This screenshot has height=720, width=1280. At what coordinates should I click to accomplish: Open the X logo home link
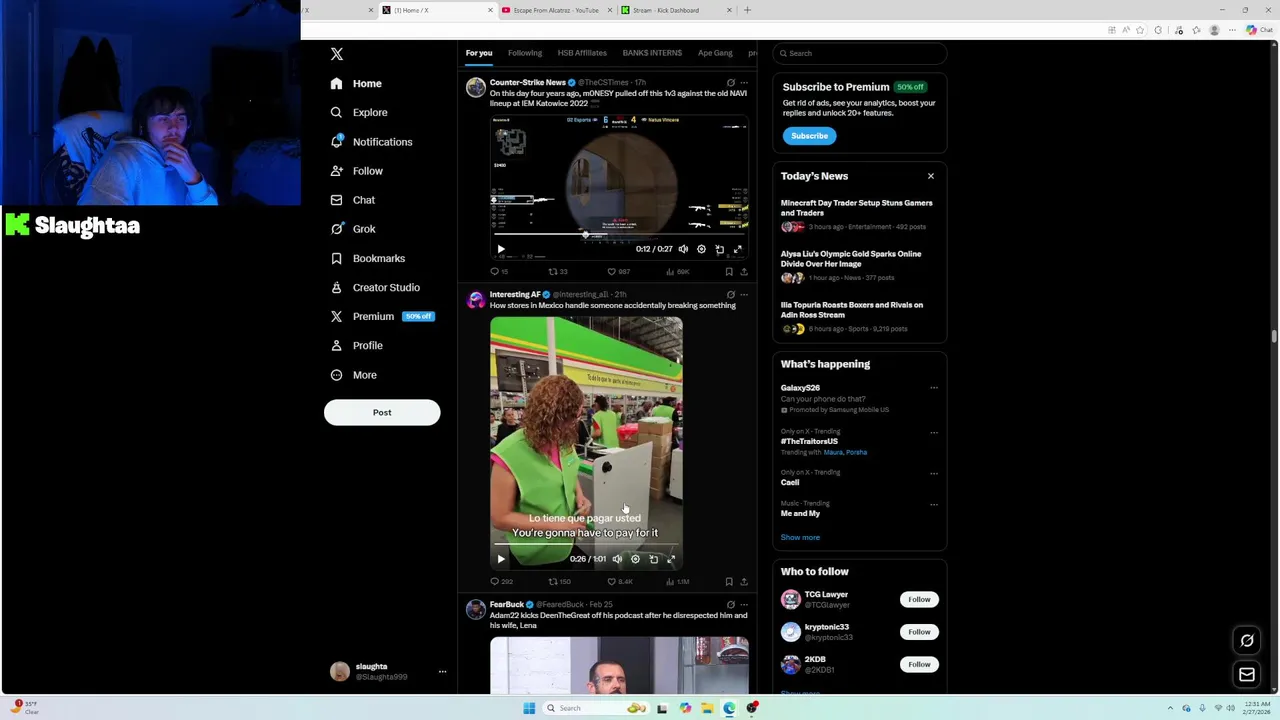(337, 54)
